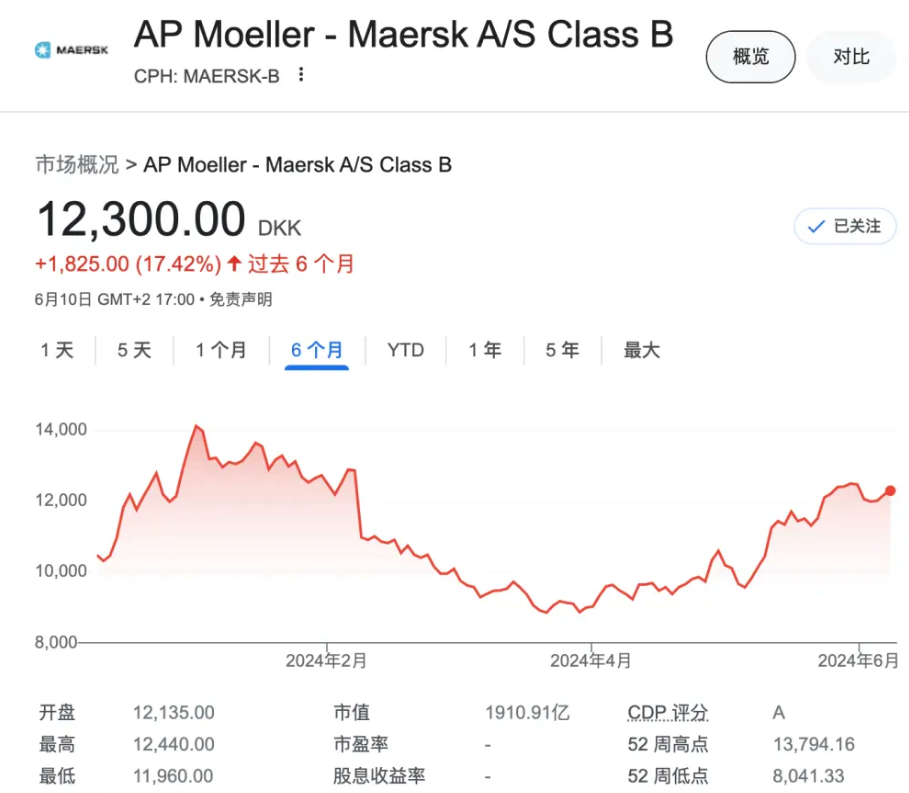Toggle the 已关注 following button
Image resolution: width=909 pixels, height=793 pixels.
click(x=845, y=226)
